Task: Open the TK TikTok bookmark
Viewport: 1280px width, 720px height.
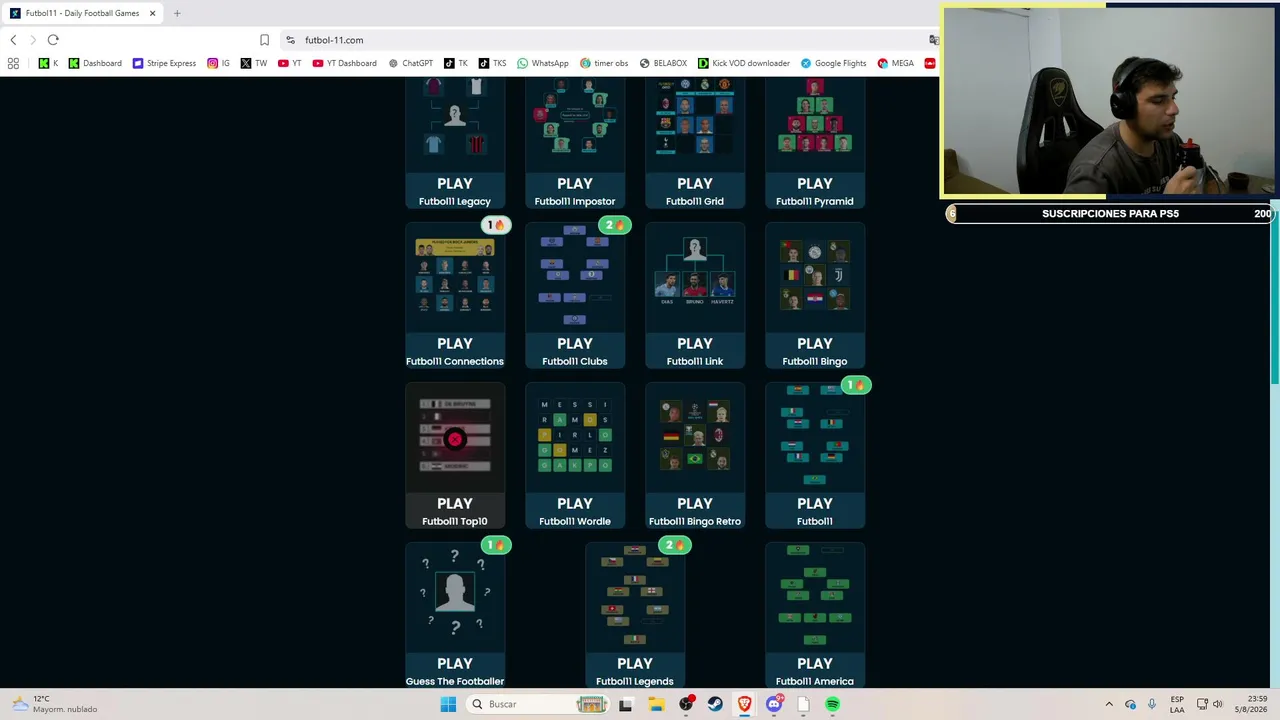Action: tap(456, 63)
